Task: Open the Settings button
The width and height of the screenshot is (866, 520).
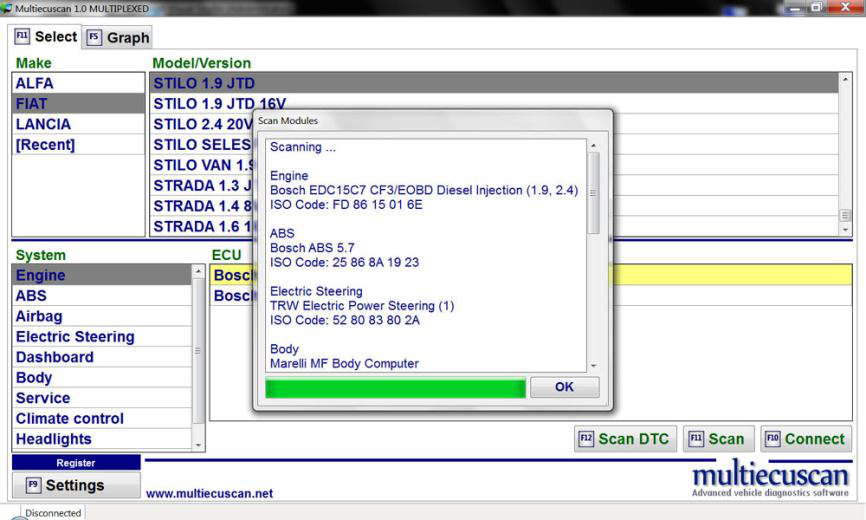Action: (x=76, y=485)
